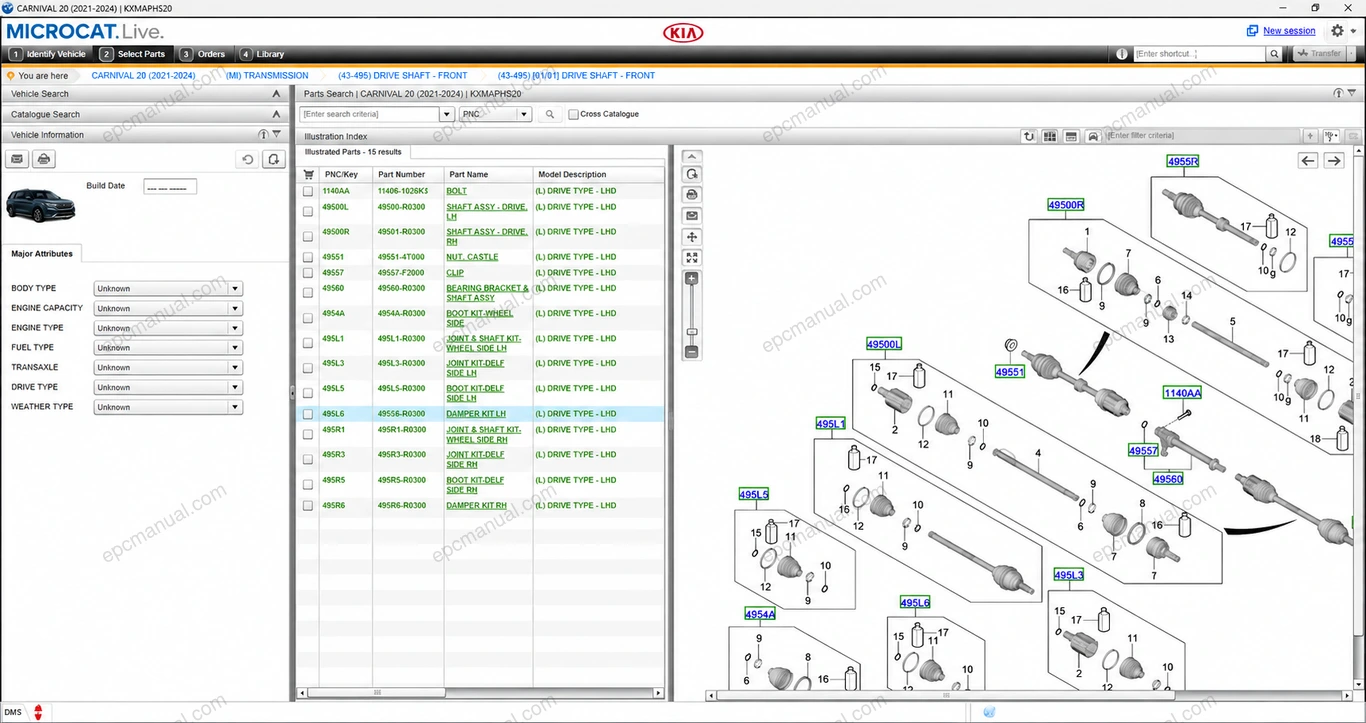The width and height of the screenshot is (1366, 723).
Task: Click the card icon beside the vehicle print button
Action: (x=17, y=159)
